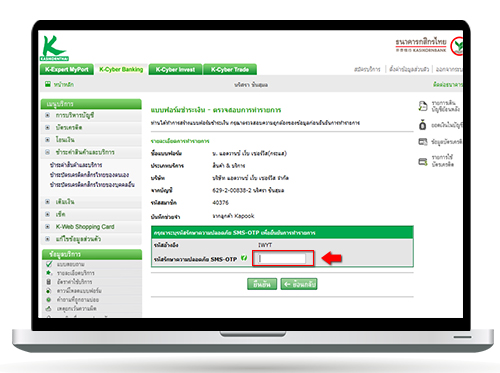Open the download forms link
This screenshot has width=500, height=373.
tap(79, 291)
